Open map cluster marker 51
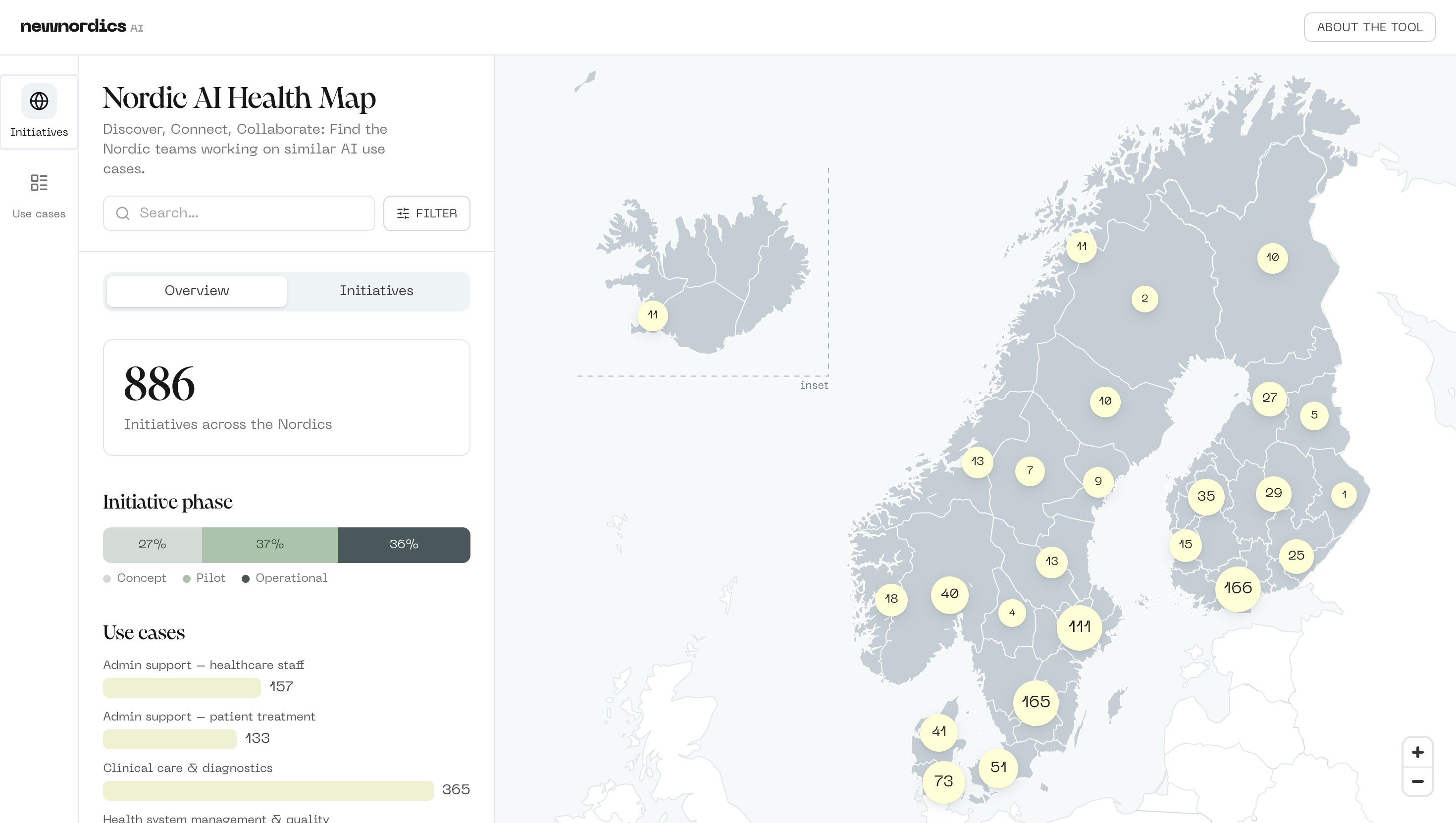1456x823 pixels. pos(998,768)
